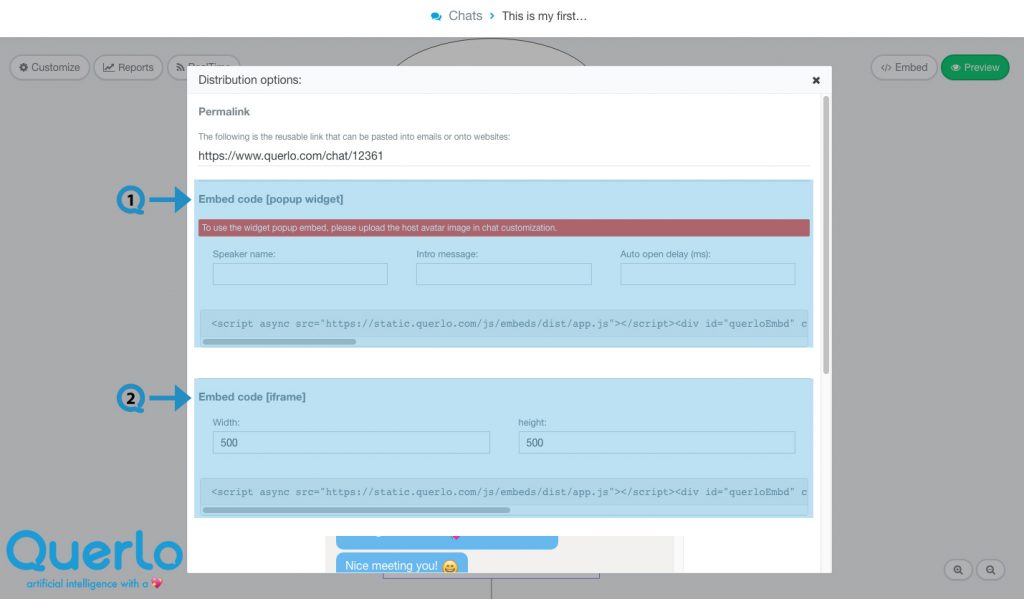Click the dialog vertical scrollbar
The image size is (1024, 599).
(x=826, y=235)
